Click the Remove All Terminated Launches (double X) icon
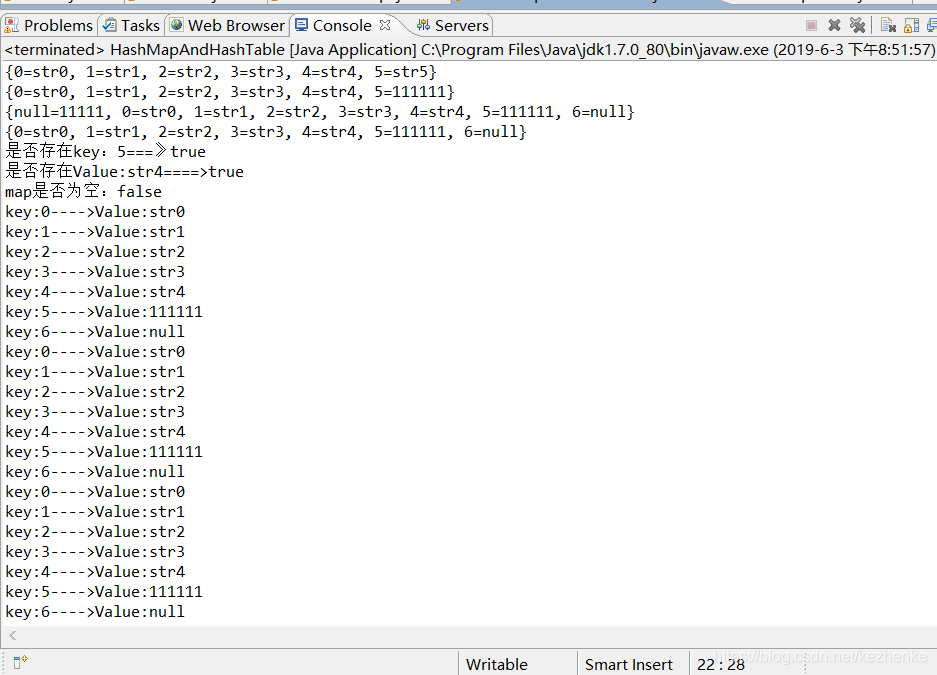The image size is (937, 675). (857, 25)
